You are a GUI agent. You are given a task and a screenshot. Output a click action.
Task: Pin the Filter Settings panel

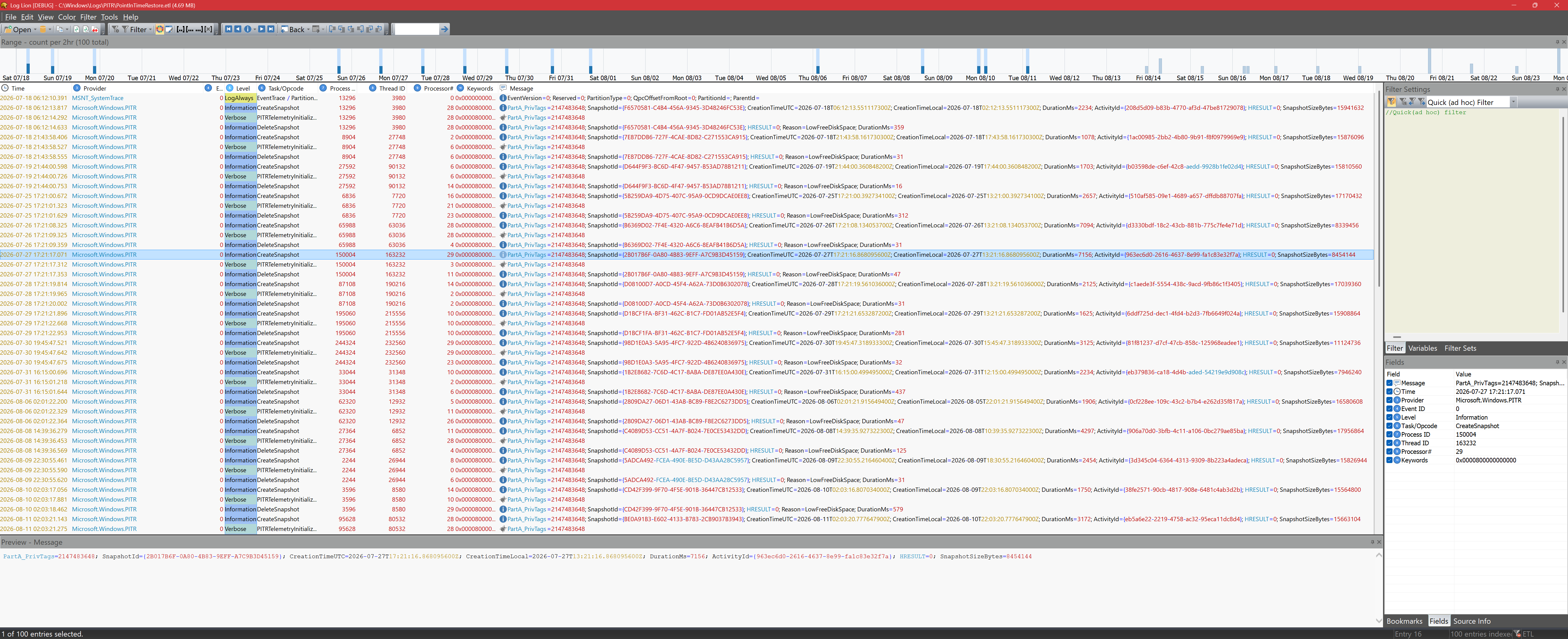click(1558, 89)
